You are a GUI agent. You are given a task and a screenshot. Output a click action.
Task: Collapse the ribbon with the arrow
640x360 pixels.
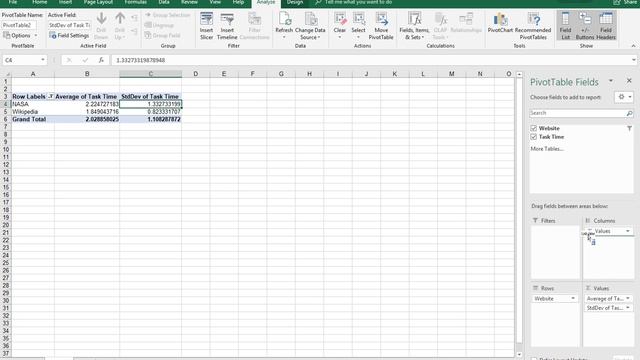point(633,46)
